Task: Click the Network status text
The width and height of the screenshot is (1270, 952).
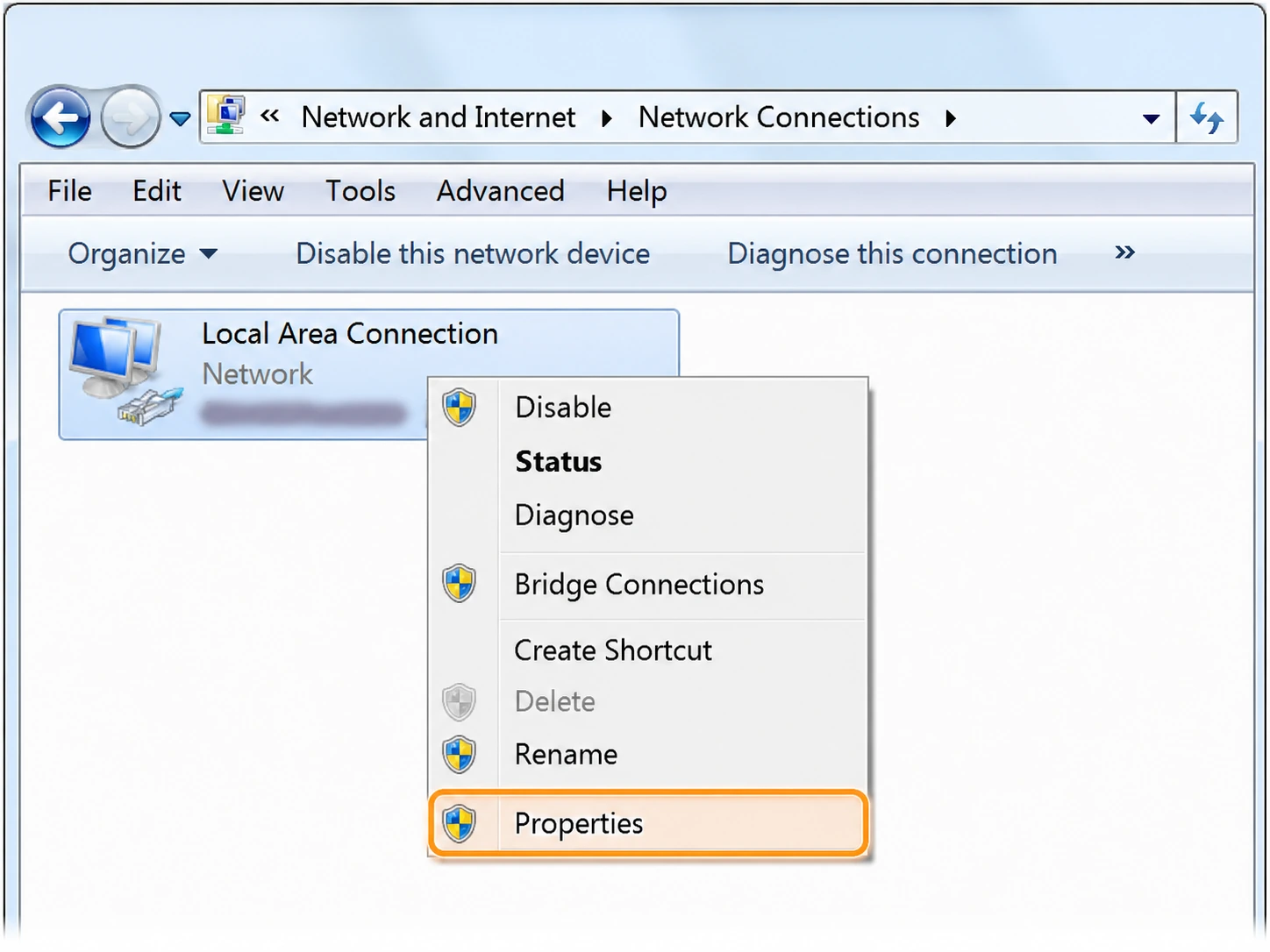Action: [x=257, y=374]
